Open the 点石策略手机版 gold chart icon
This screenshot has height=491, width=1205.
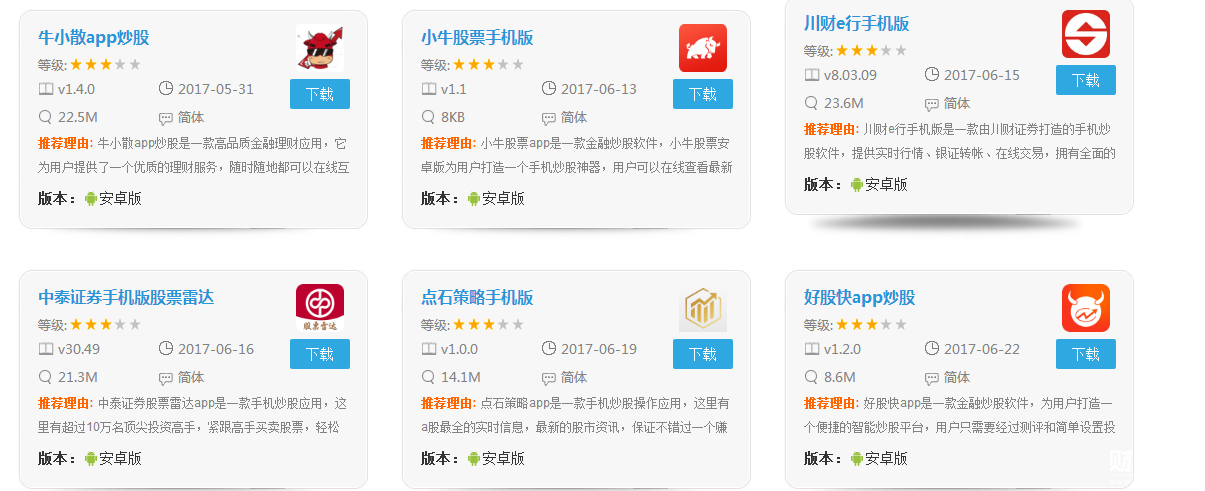click(703, 308)
